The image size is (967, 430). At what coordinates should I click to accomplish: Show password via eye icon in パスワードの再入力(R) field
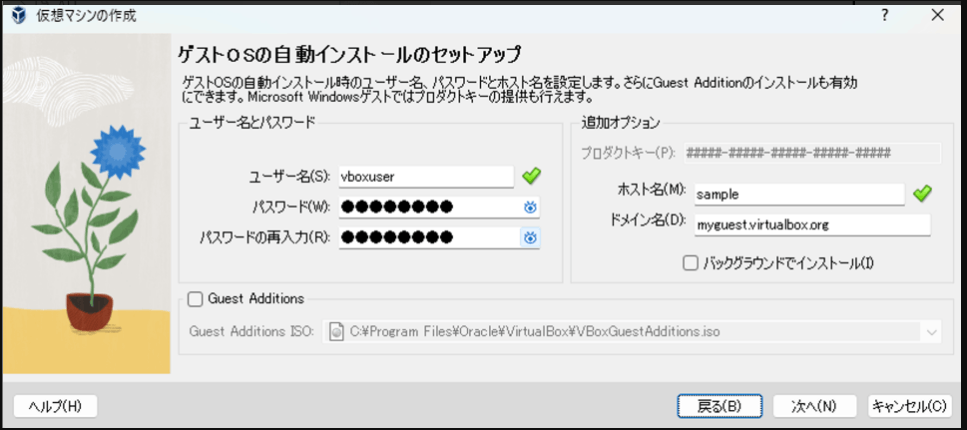[x=530, y=238]
